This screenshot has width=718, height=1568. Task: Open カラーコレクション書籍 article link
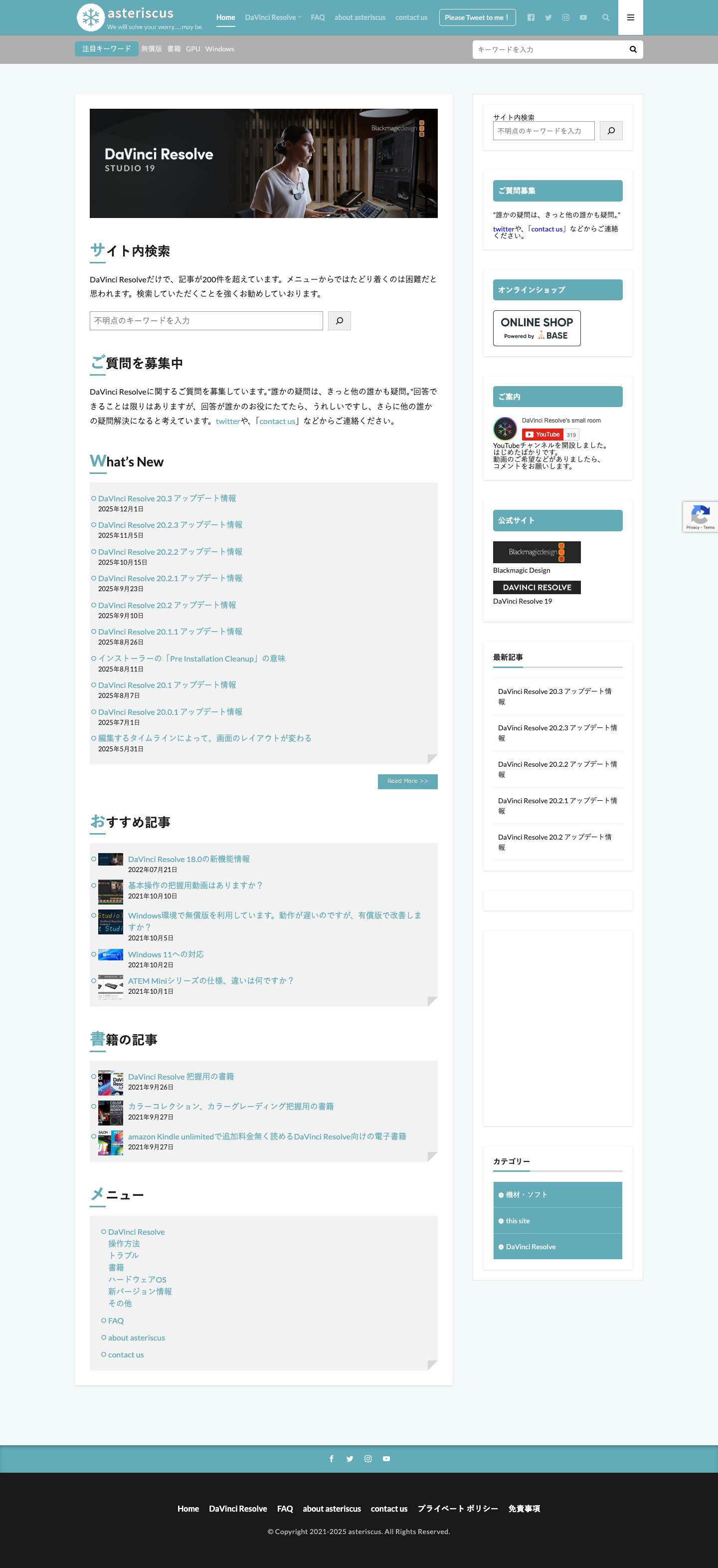[231, 1107]
